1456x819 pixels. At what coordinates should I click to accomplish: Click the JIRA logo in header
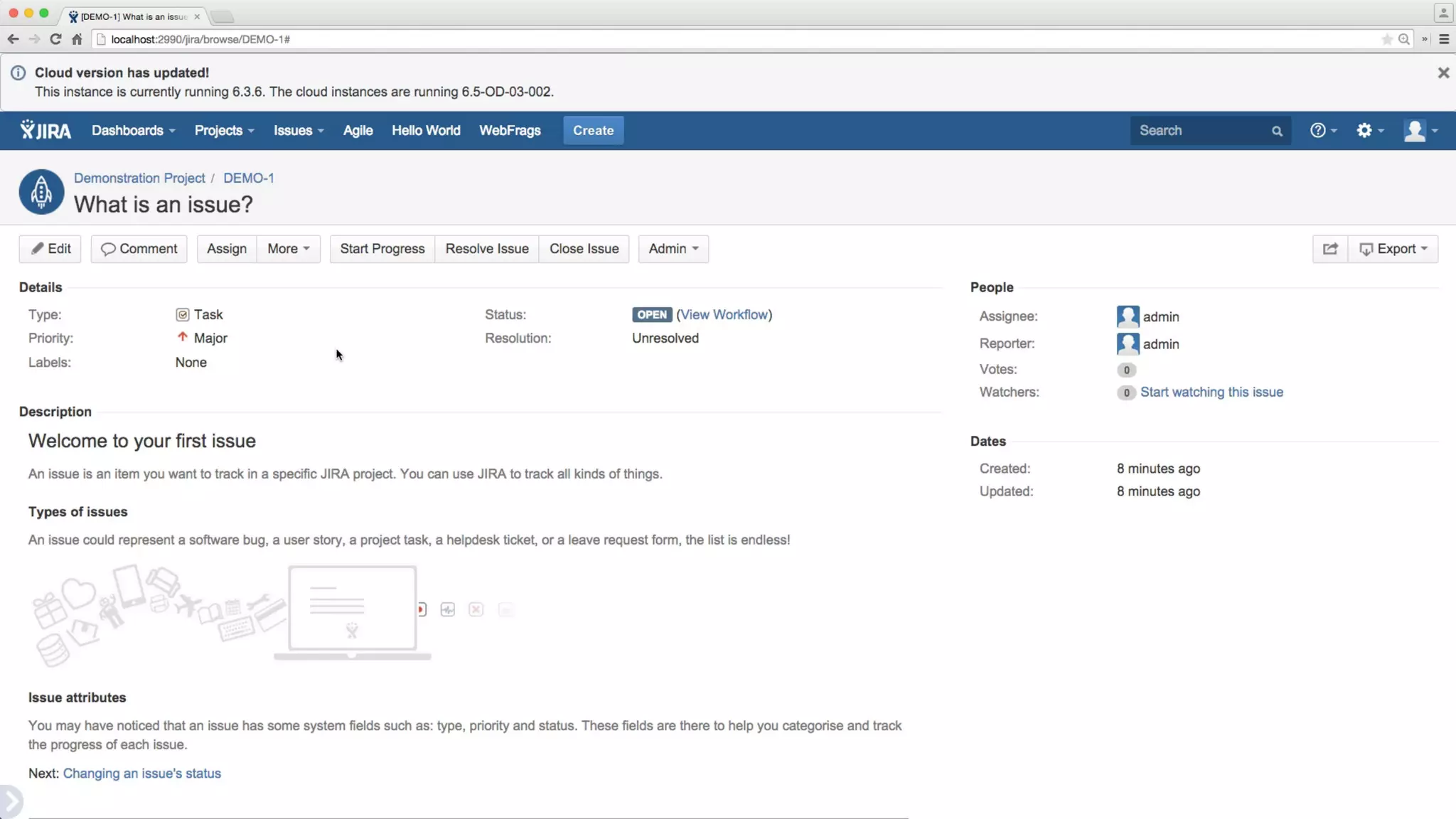45,130
